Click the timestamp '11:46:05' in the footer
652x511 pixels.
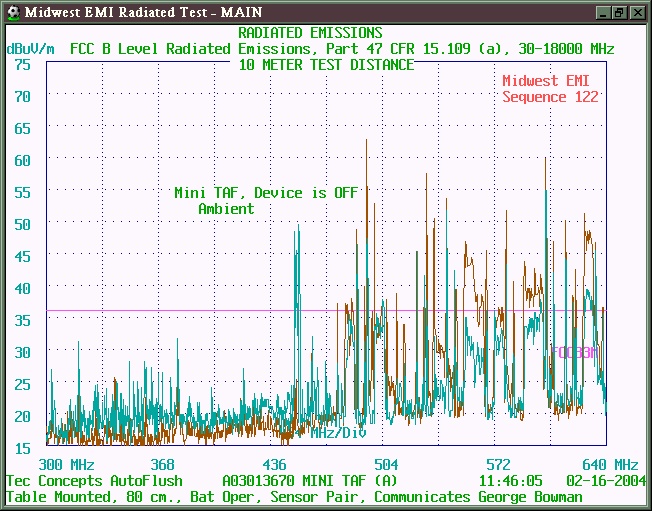[x=511, y=481]
